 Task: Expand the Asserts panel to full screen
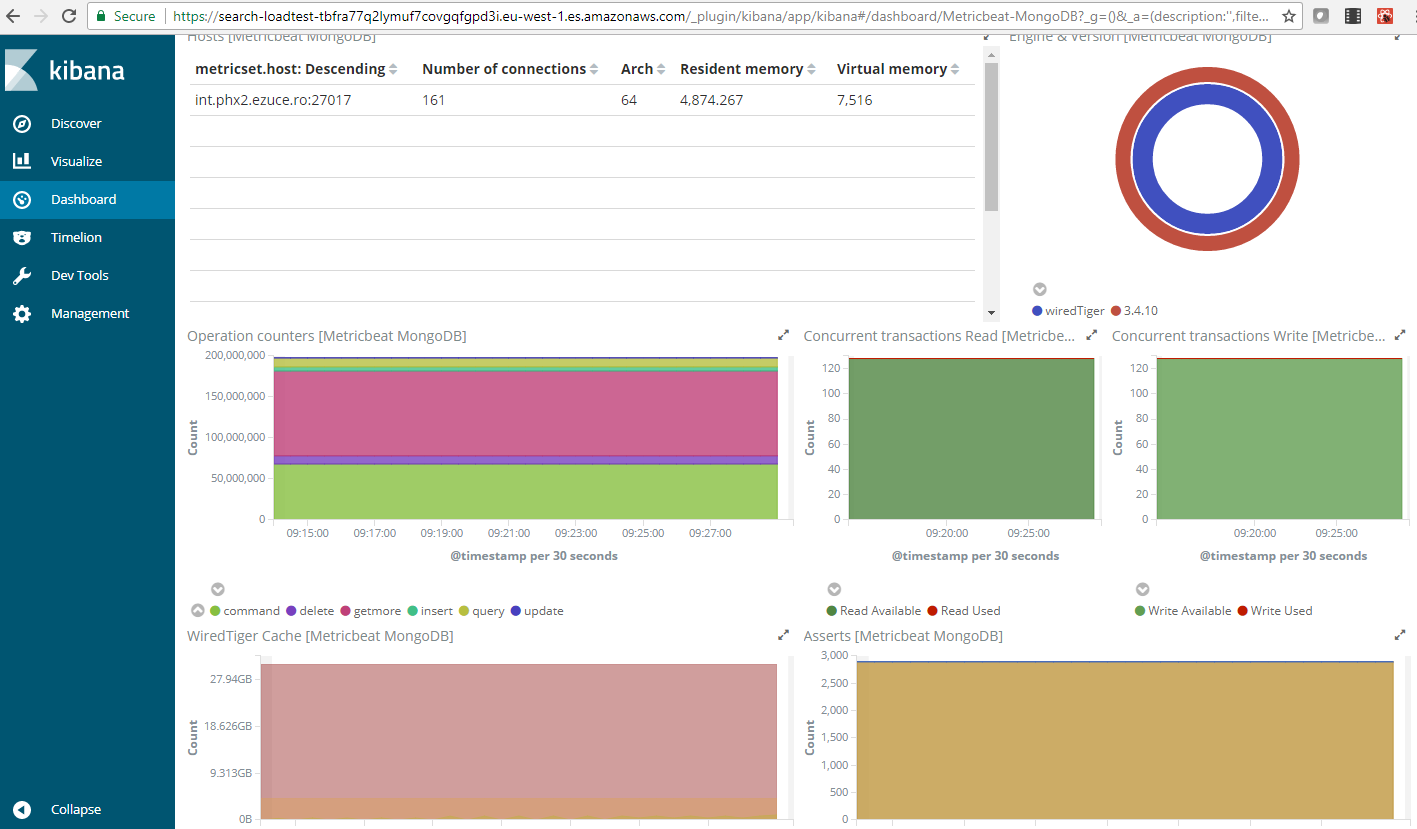[x=1400, y=635]
